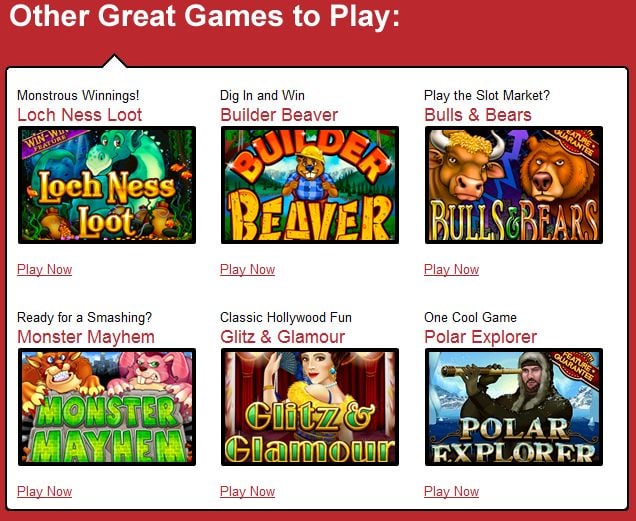Image resolution: width=636 pixels, height=521 pixels.
Task: Click the Loch Ness Loot title link
Action: coord(80,115)
